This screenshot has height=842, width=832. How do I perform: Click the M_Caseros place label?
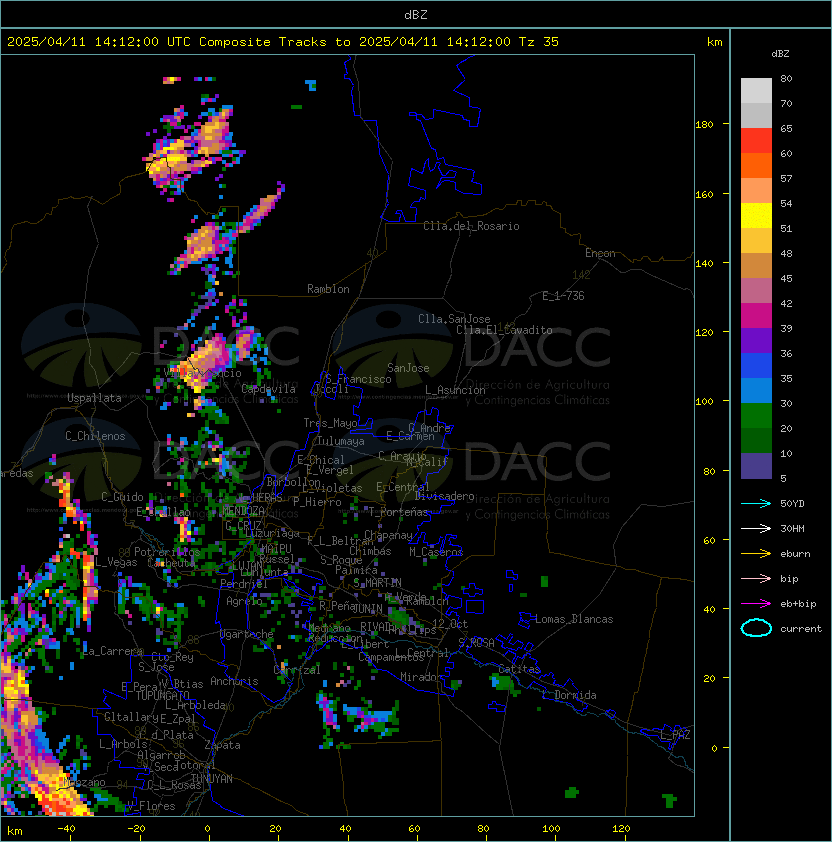[436, 552]
